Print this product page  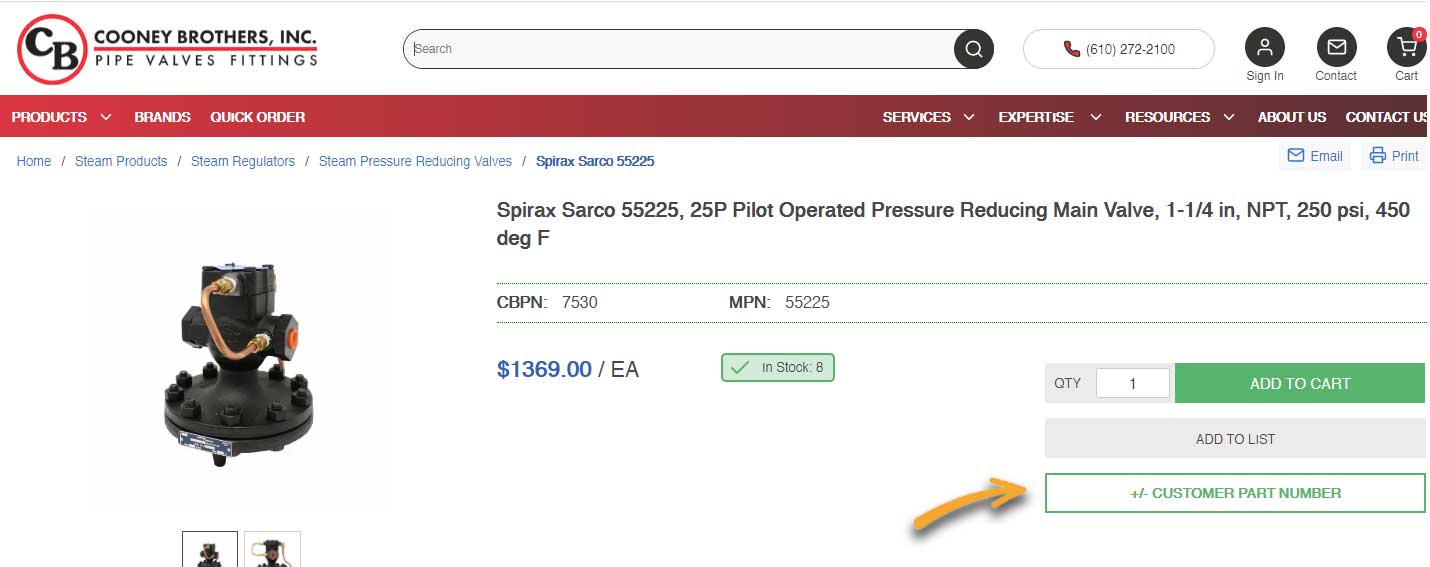[1394, 156]
